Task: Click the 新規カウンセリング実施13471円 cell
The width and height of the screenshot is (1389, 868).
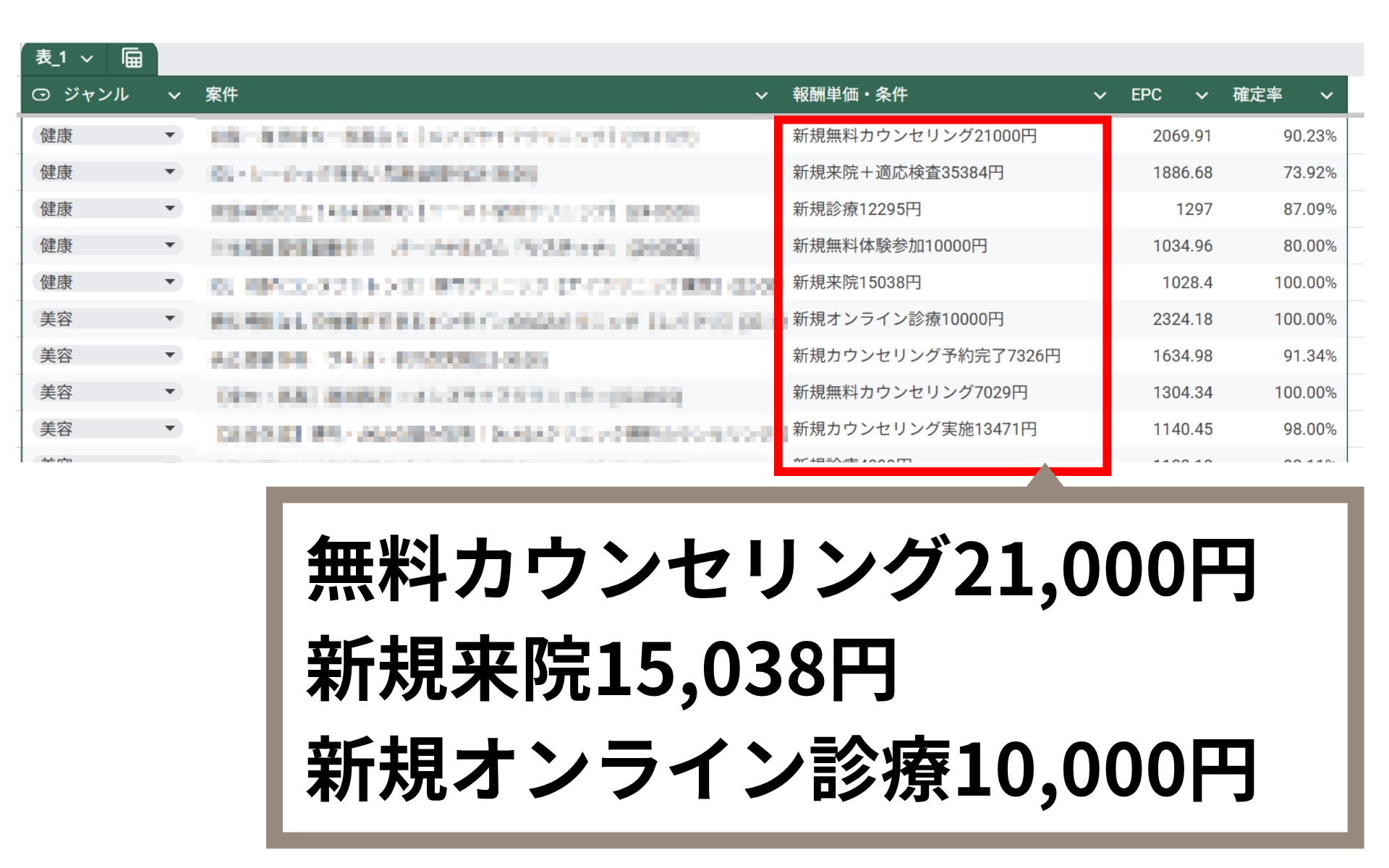Action: [x=914, y=429]
